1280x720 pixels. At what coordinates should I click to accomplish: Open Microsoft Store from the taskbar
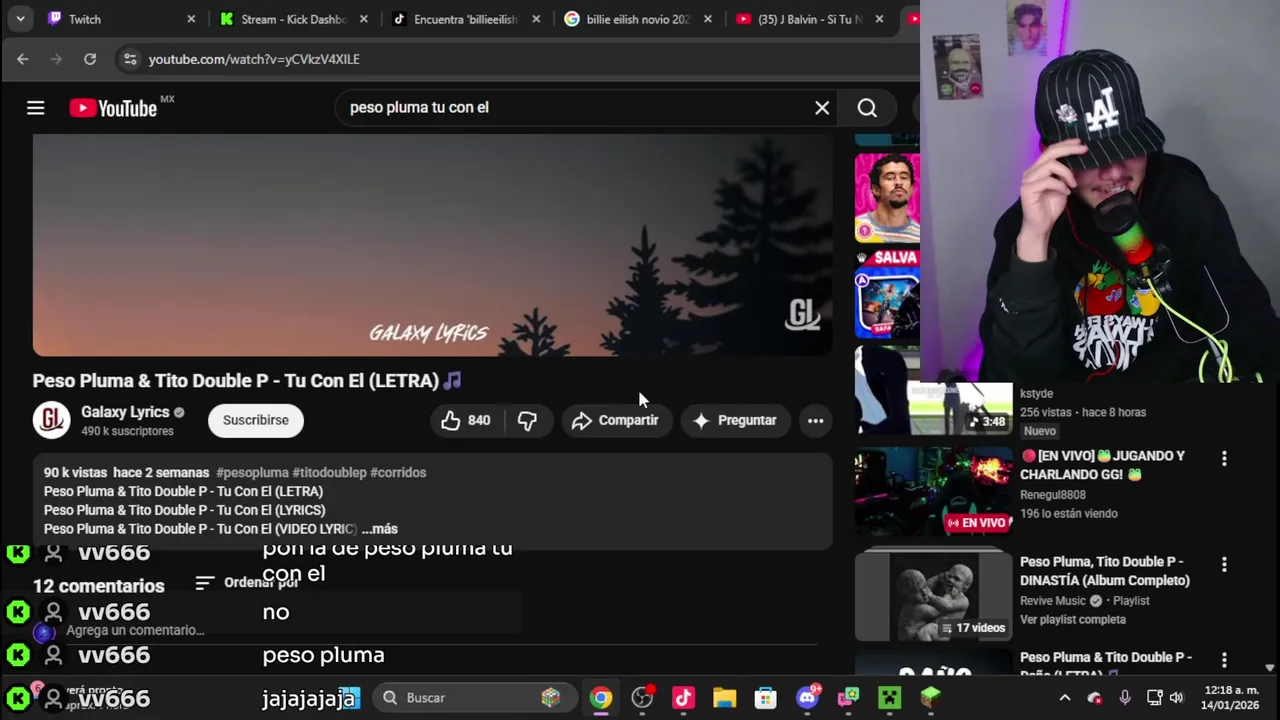click(766, 698)
